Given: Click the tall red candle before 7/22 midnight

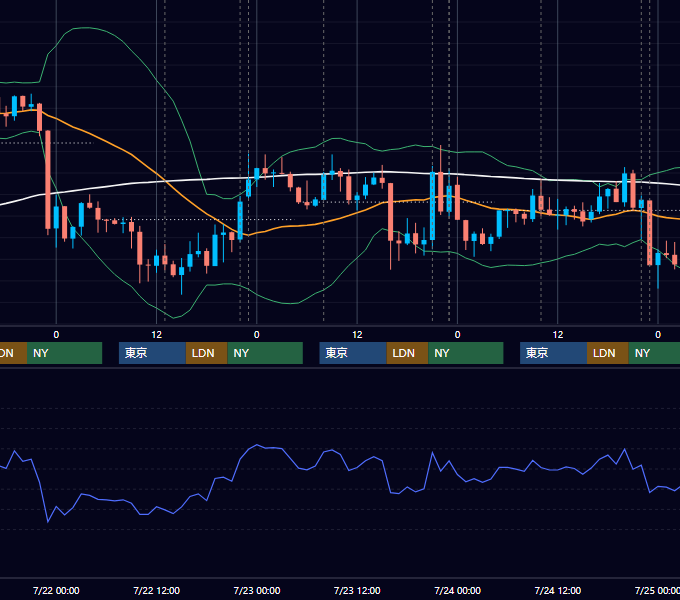Looking at the screenshot, I should click(48, 179).
